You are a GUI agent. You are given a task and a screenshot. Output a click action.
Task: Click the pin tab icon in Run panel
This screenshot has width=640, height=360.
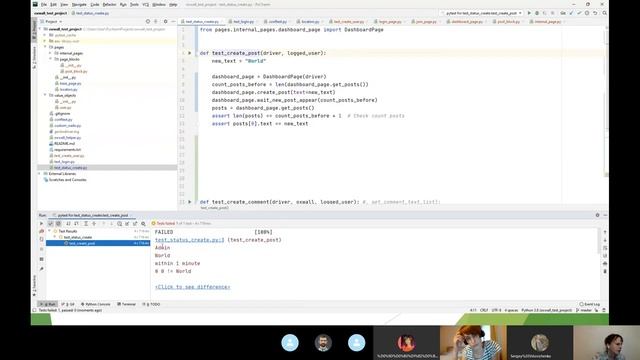41,269
